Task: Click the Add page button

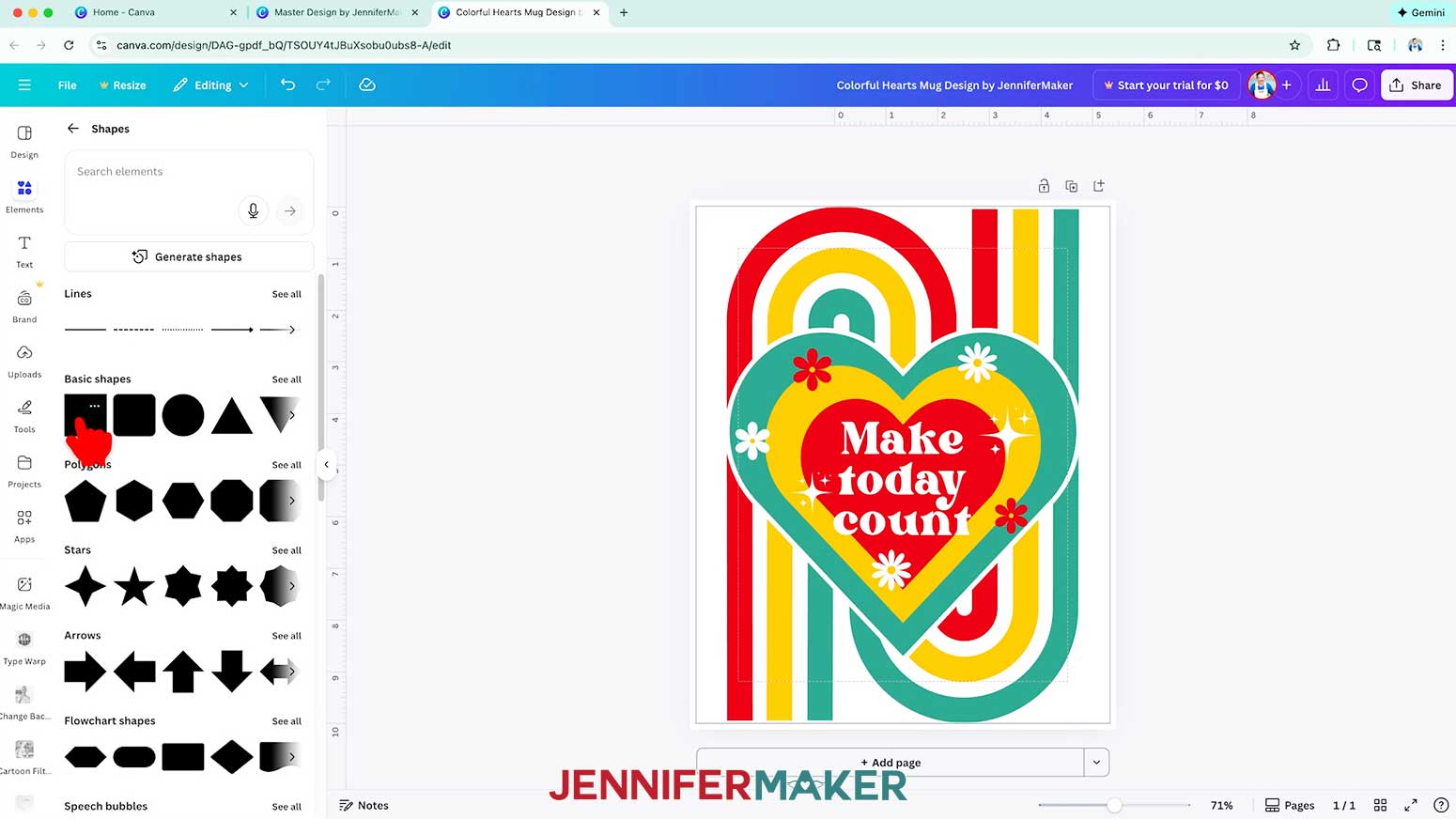Action: 890,763
